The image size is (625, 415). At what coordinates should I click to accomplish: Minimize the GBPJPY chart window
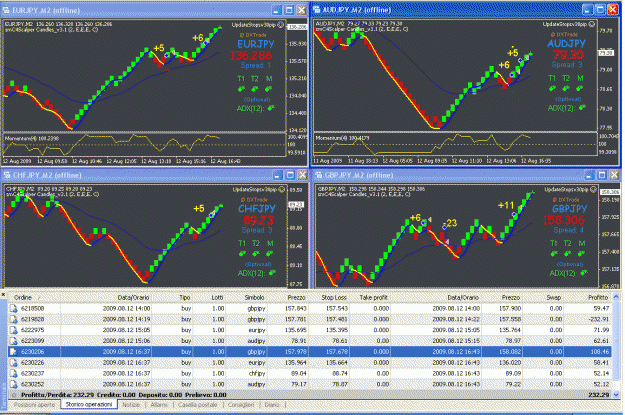pyautogui.click(x=589, y=175)
